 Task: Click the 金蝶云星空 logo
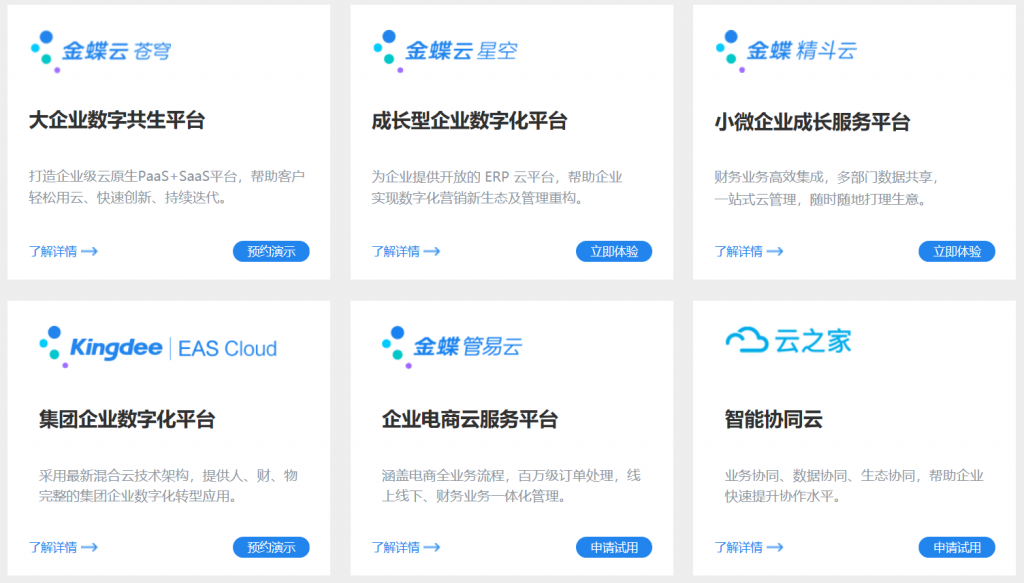click(445, 51)
